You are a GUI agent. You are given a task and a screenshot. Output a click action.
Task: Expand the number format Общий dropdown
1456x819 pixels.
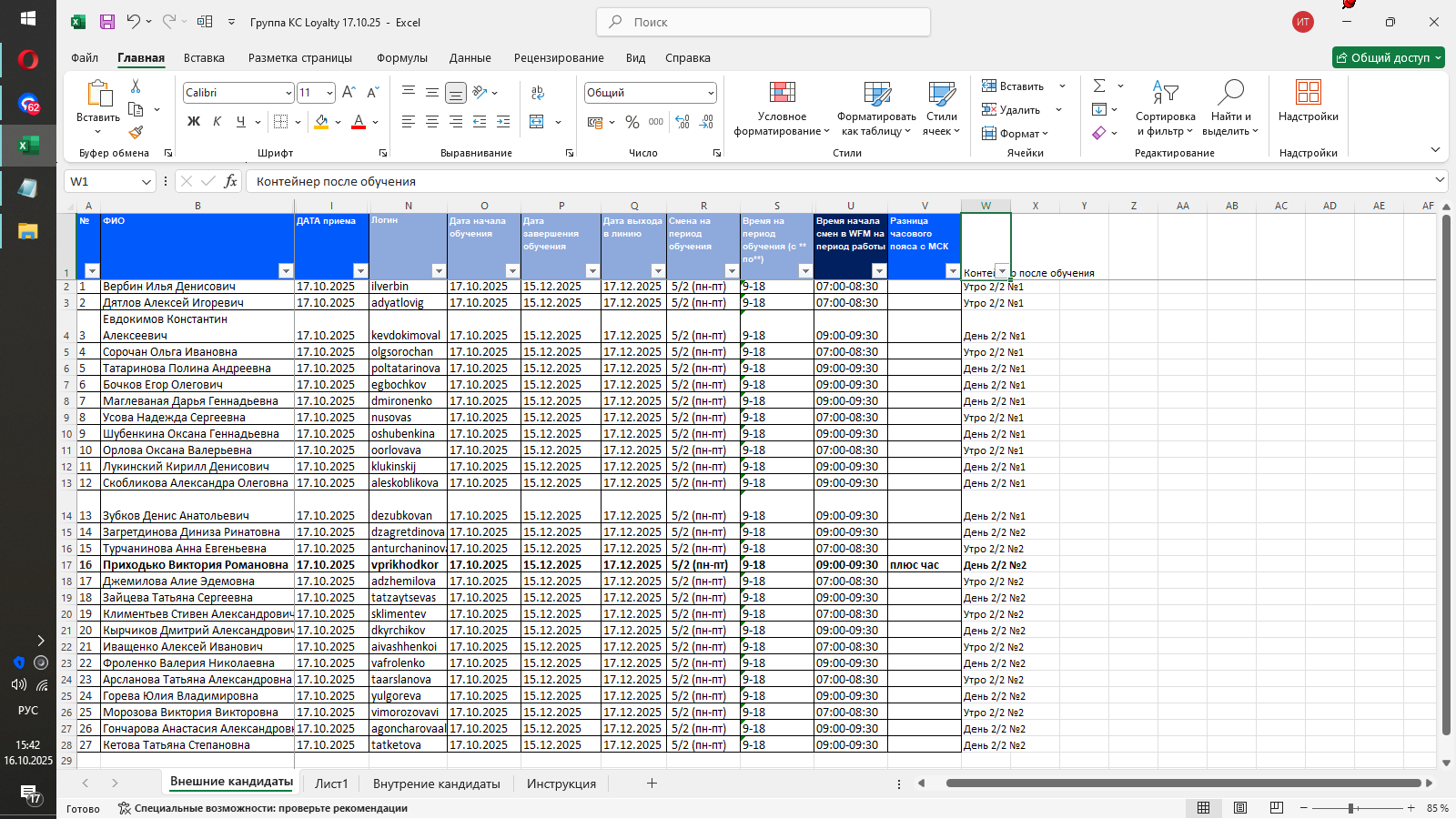[x=711, y=93]
